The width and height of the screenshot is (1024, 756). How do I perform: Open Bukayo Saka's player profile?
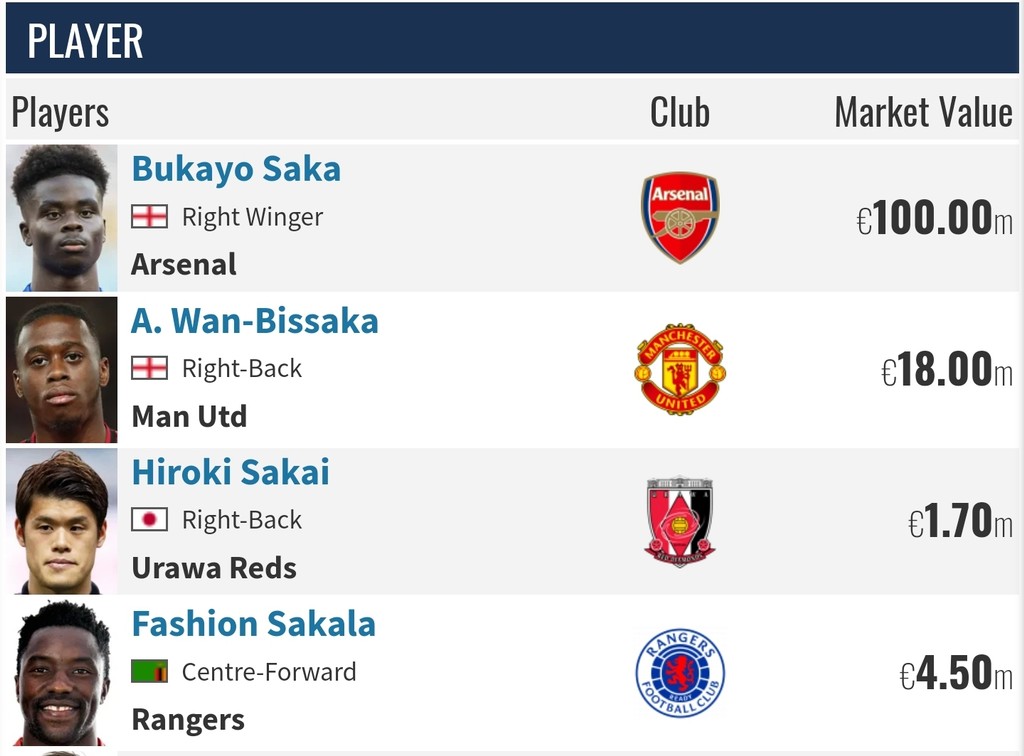click(236, 169)
